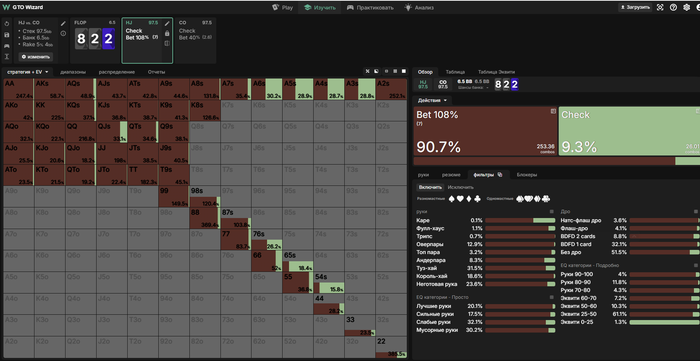Select Исключить filter mode
This screenshot has height=361, width=700.
coord(461,187)
